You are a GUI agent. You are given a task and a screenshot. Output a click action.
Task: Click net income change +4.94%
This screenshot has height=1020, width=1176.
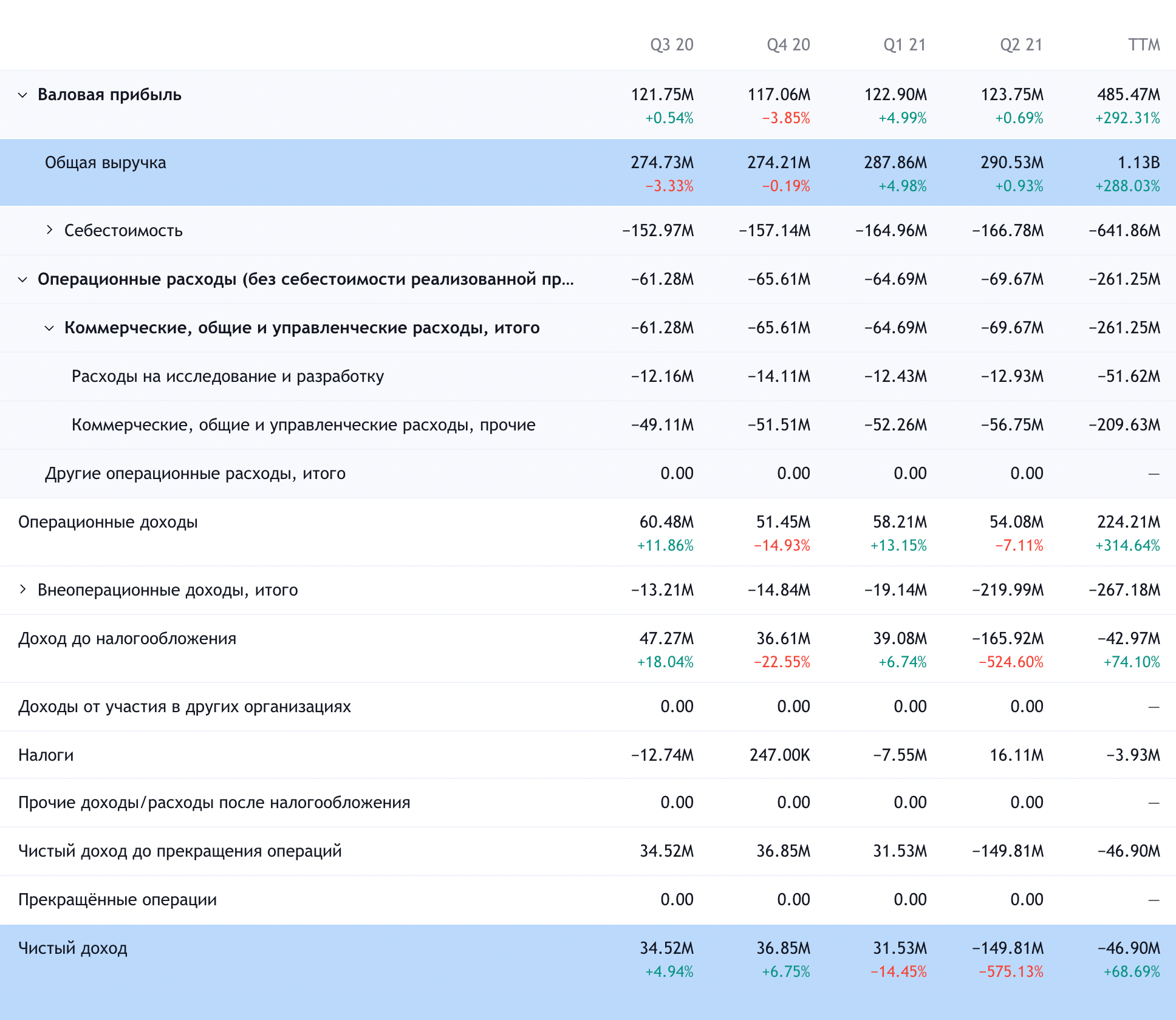tap(669, 971)
